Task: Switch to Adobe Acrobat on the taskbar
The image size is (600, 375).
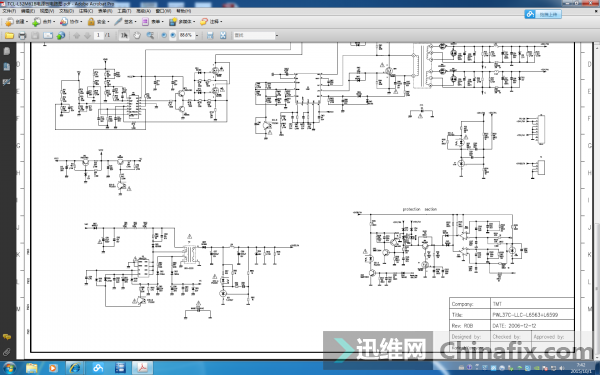Action: point(143,368)
